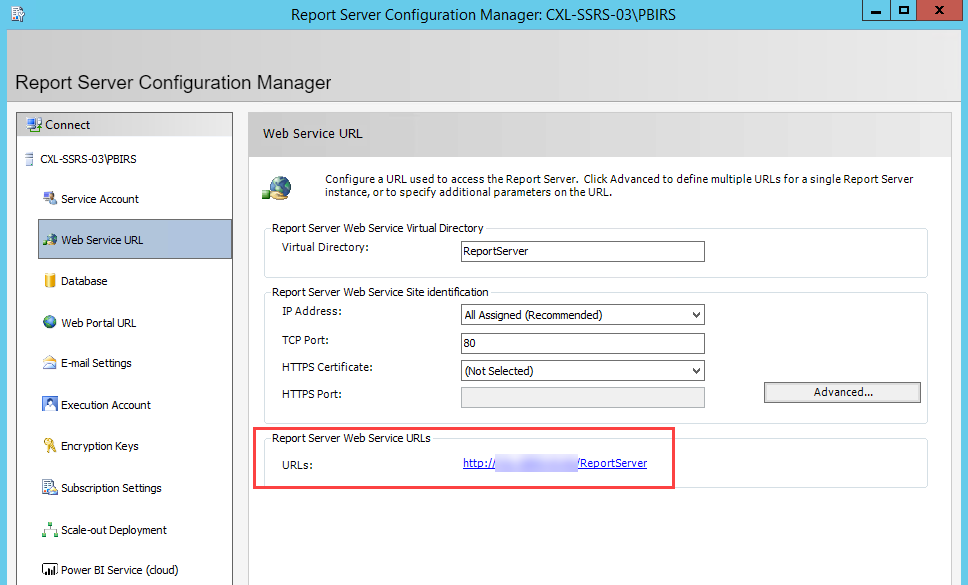This screenshot has width=968, height=585.
Task: Click the TCP Port input field
Action: [x=582, y=343]
